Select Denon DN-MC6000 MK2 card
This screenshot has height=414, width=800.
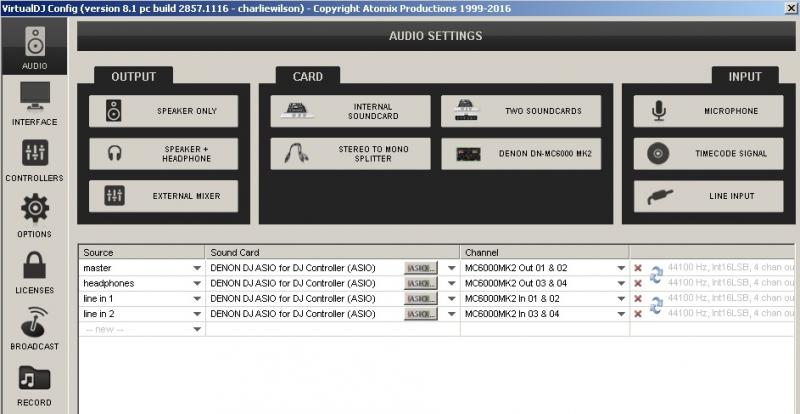(521, 154)
